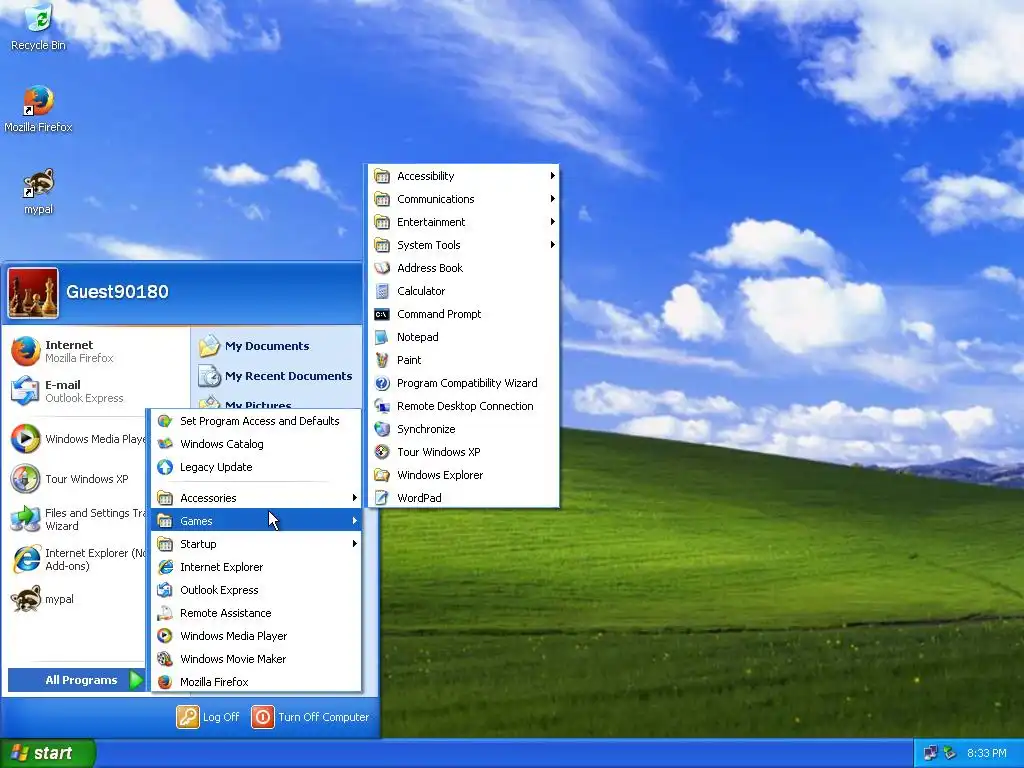Open the Mozilla Firefox desktop shortcut
1024x768 pixels.
[x=39, y=109]
